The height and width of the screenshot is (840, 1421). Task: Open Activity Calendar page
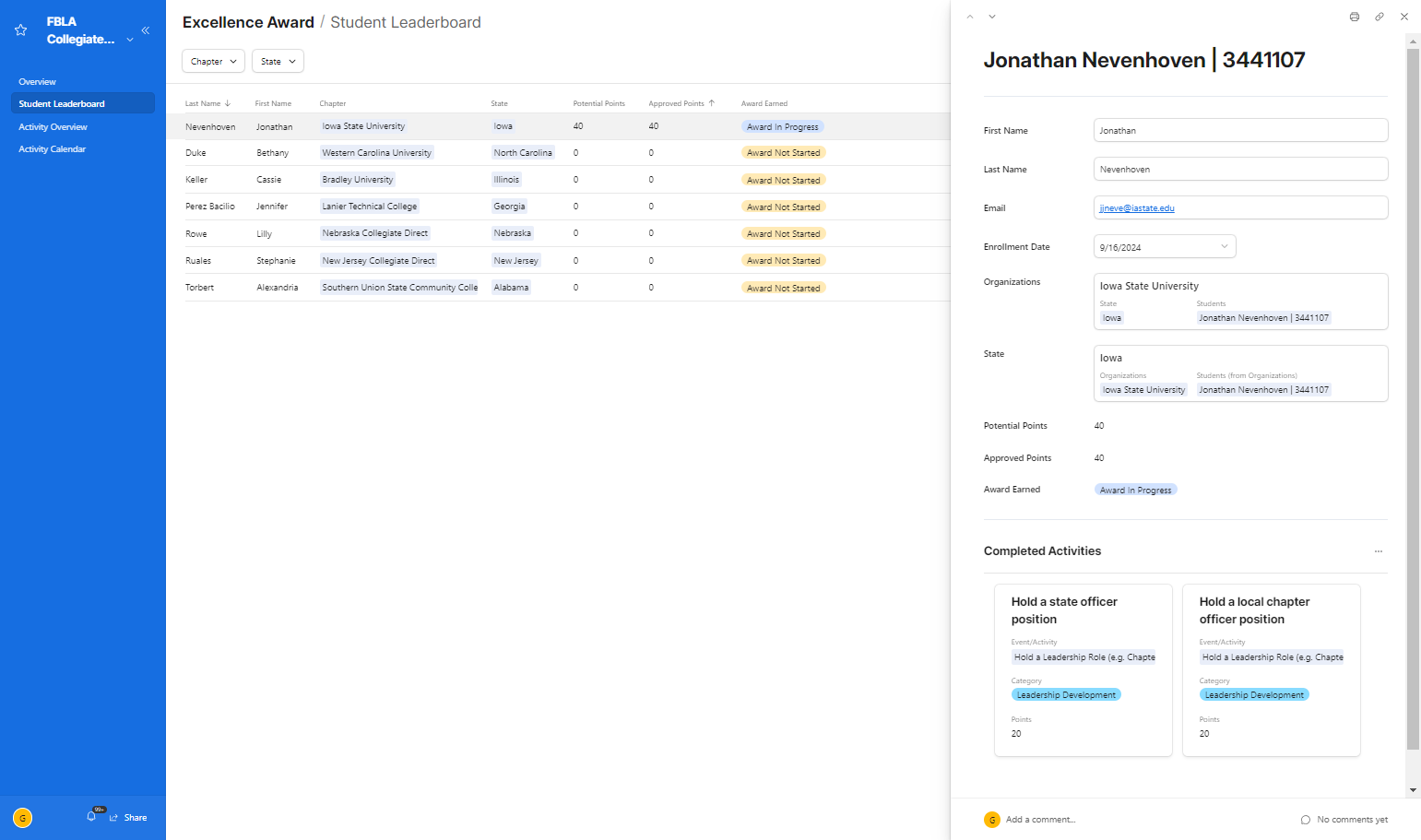point(53,149)
